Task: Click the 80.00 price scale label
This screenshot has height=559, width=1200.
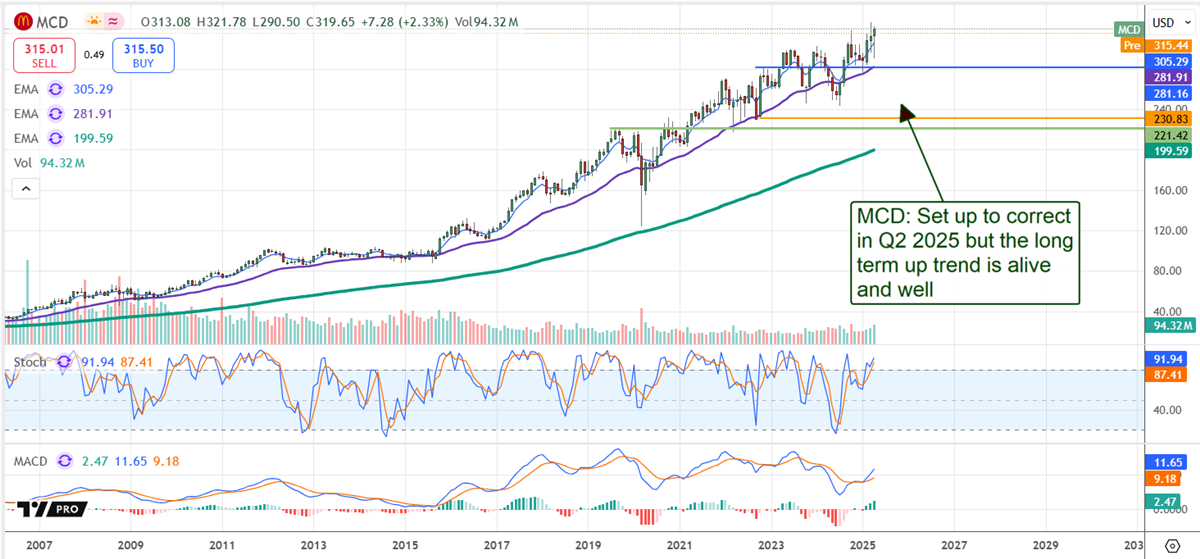Action: 1168,271
